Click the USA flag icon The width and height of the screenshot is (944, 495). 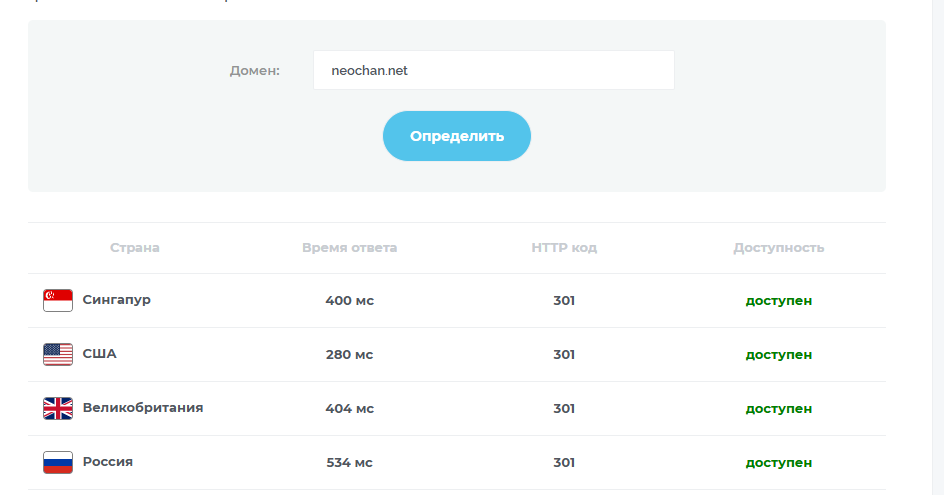[x=57, y=354]
